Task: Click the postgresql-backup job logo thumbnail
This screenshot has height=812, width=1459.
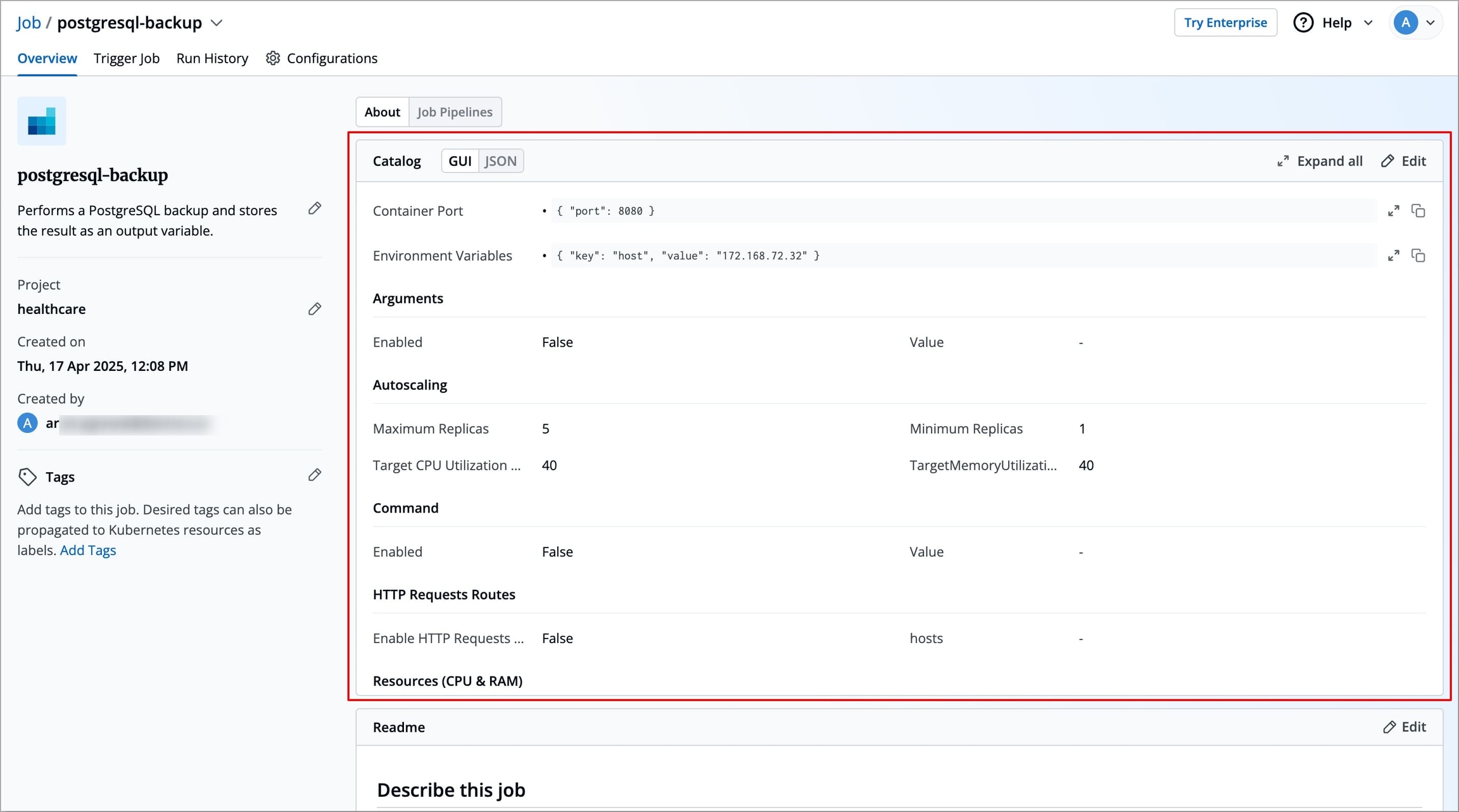Action: click(42, 121)
